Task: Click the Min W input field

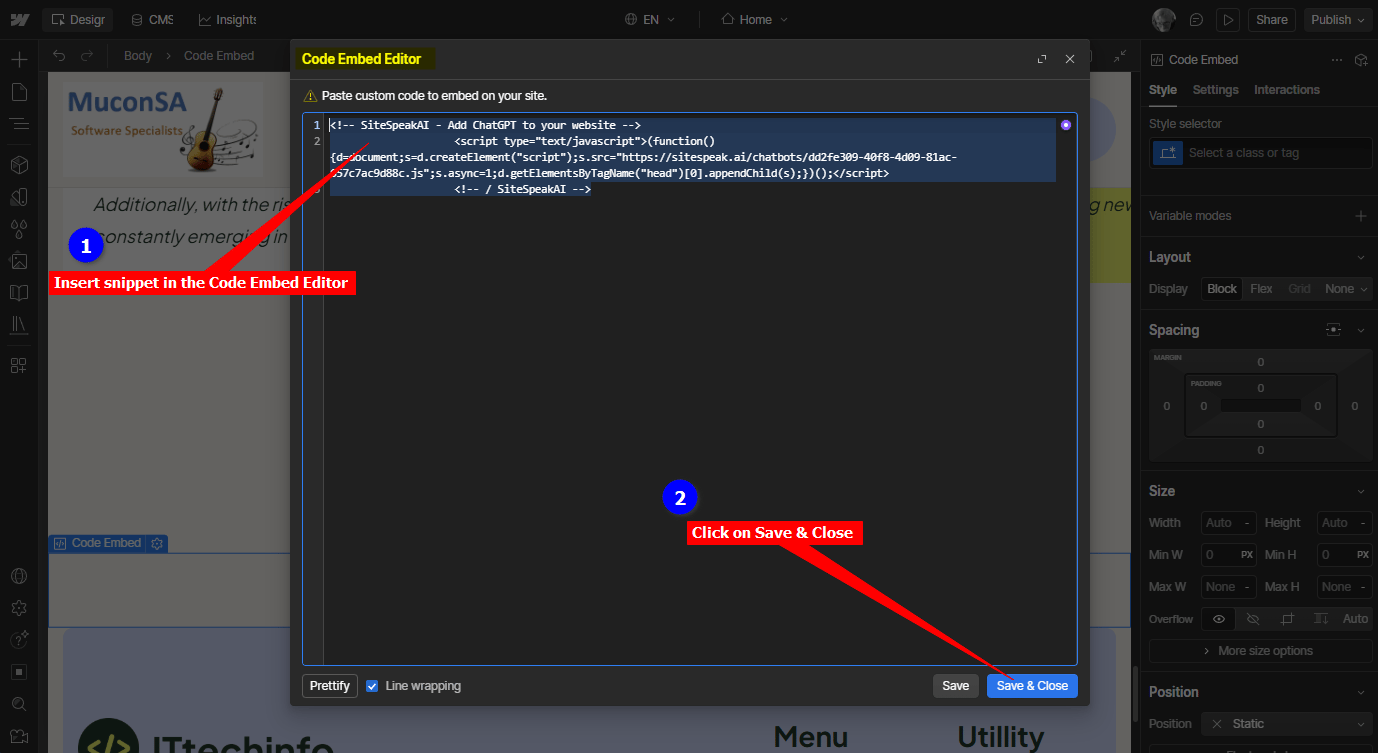Action: coord(1229,555)
